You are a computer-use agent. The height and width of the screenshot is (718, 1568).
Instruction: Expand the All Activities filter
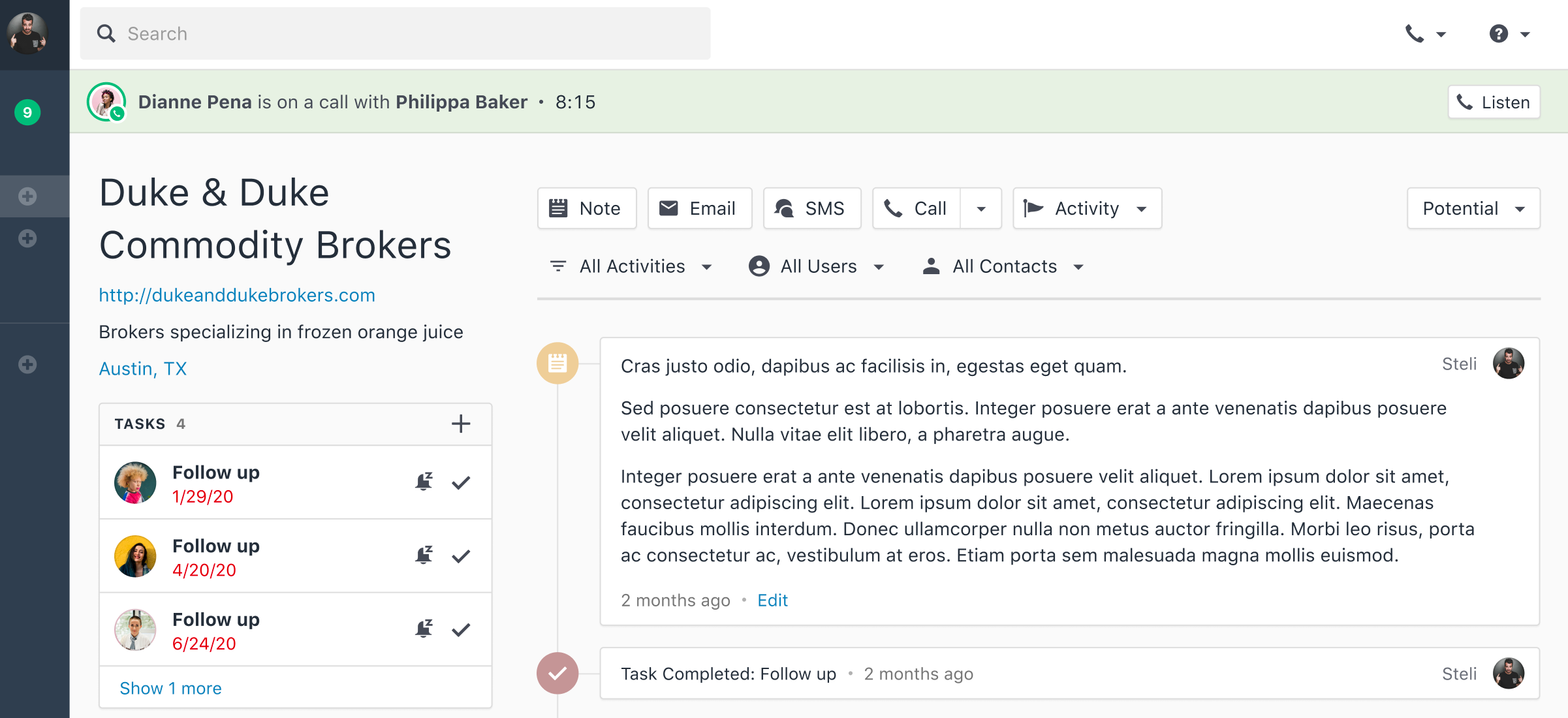(632, 266)
